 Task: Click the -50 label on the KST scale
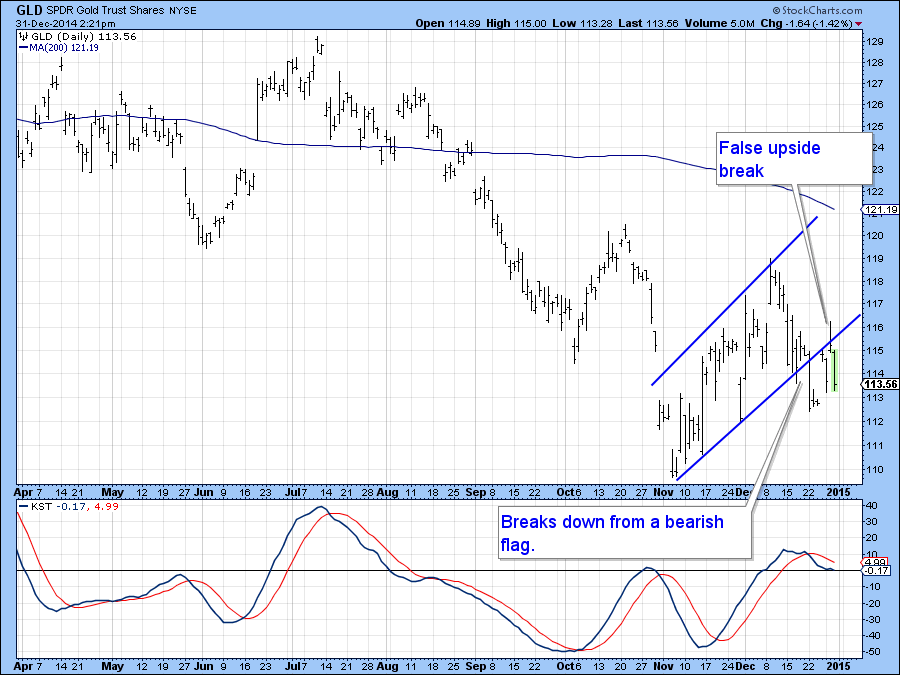[871, 653]
